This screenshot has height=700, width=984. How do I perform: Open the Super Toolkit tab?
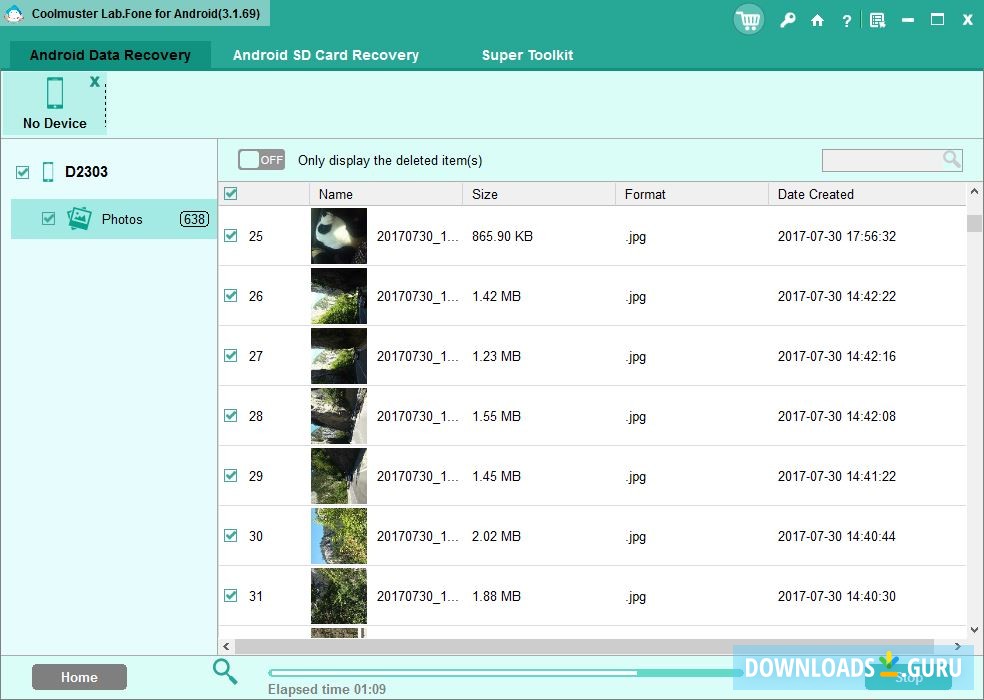tap(527, 55)
